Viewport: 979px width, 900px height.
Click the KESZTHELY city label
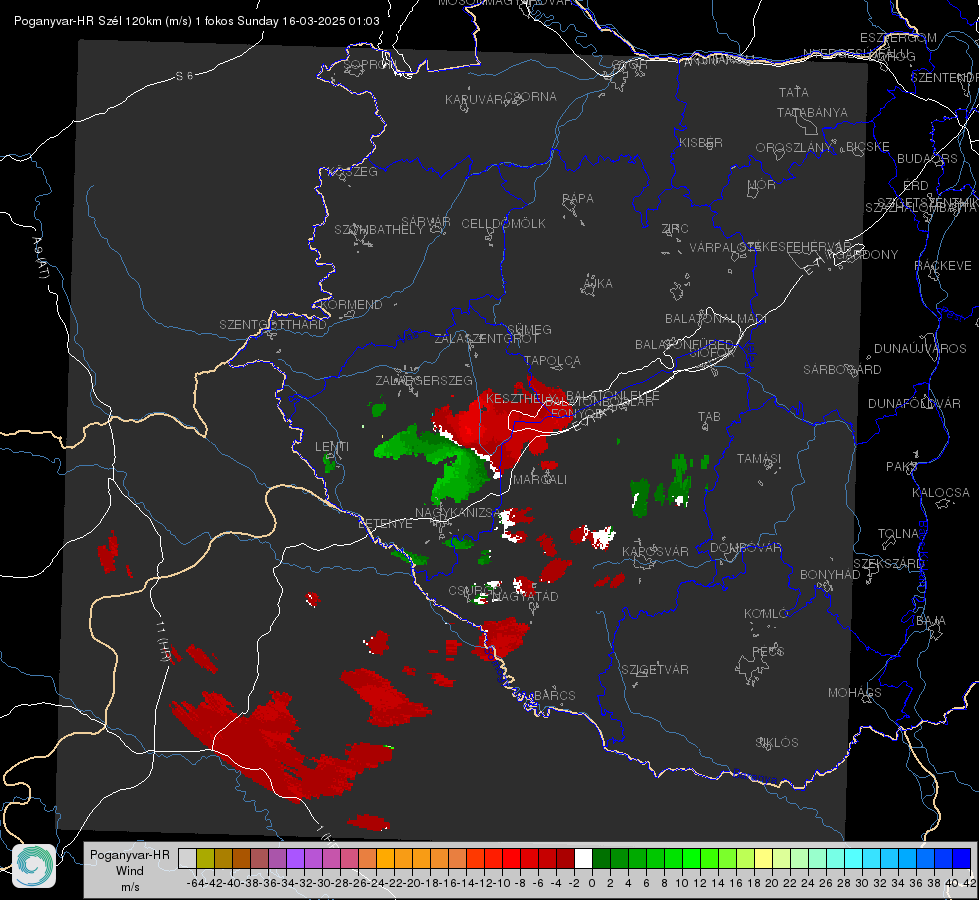pos(519,398)
